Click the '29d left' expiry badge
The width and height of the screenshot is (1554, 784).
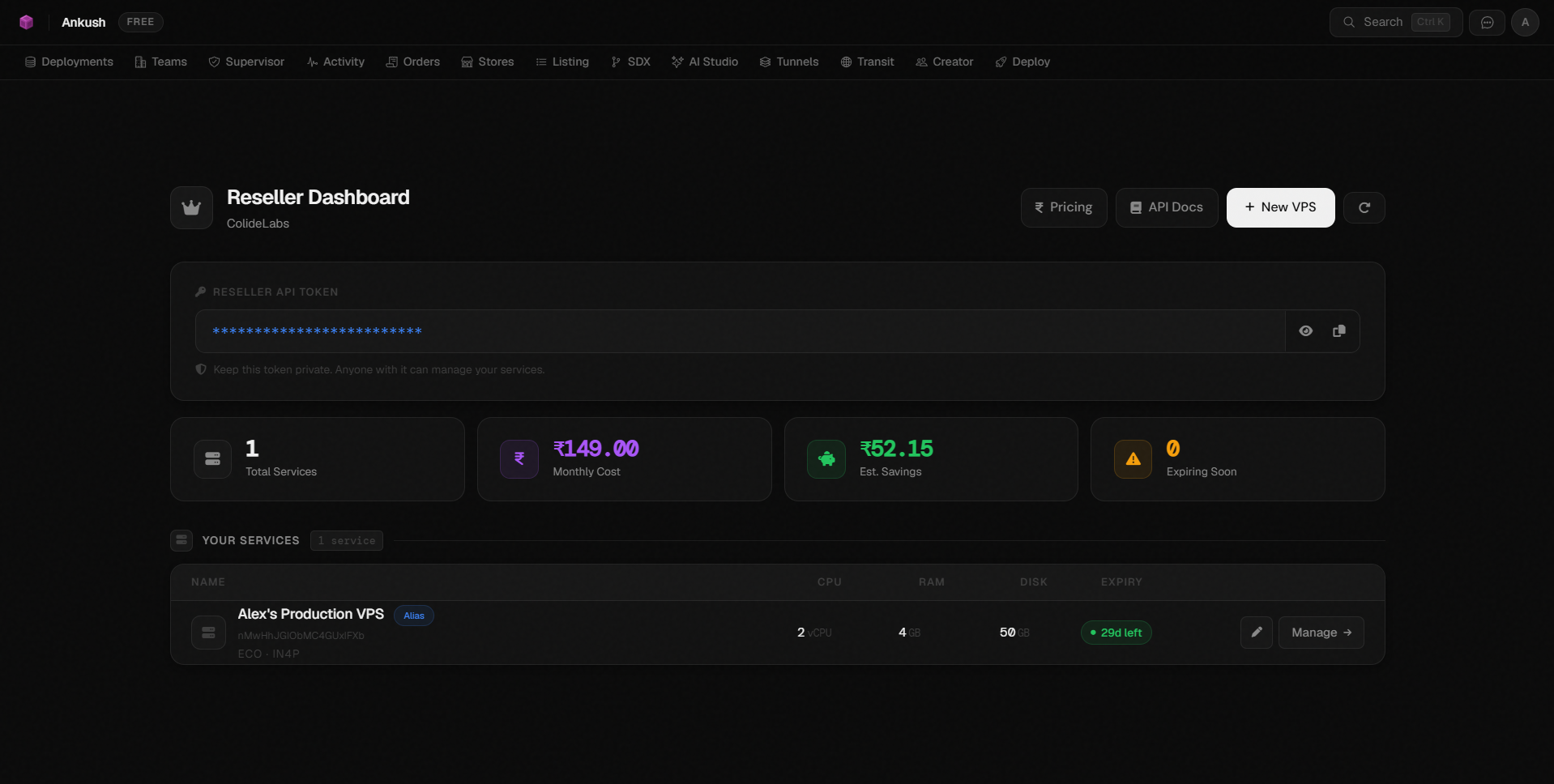[x=1116, y=633]
